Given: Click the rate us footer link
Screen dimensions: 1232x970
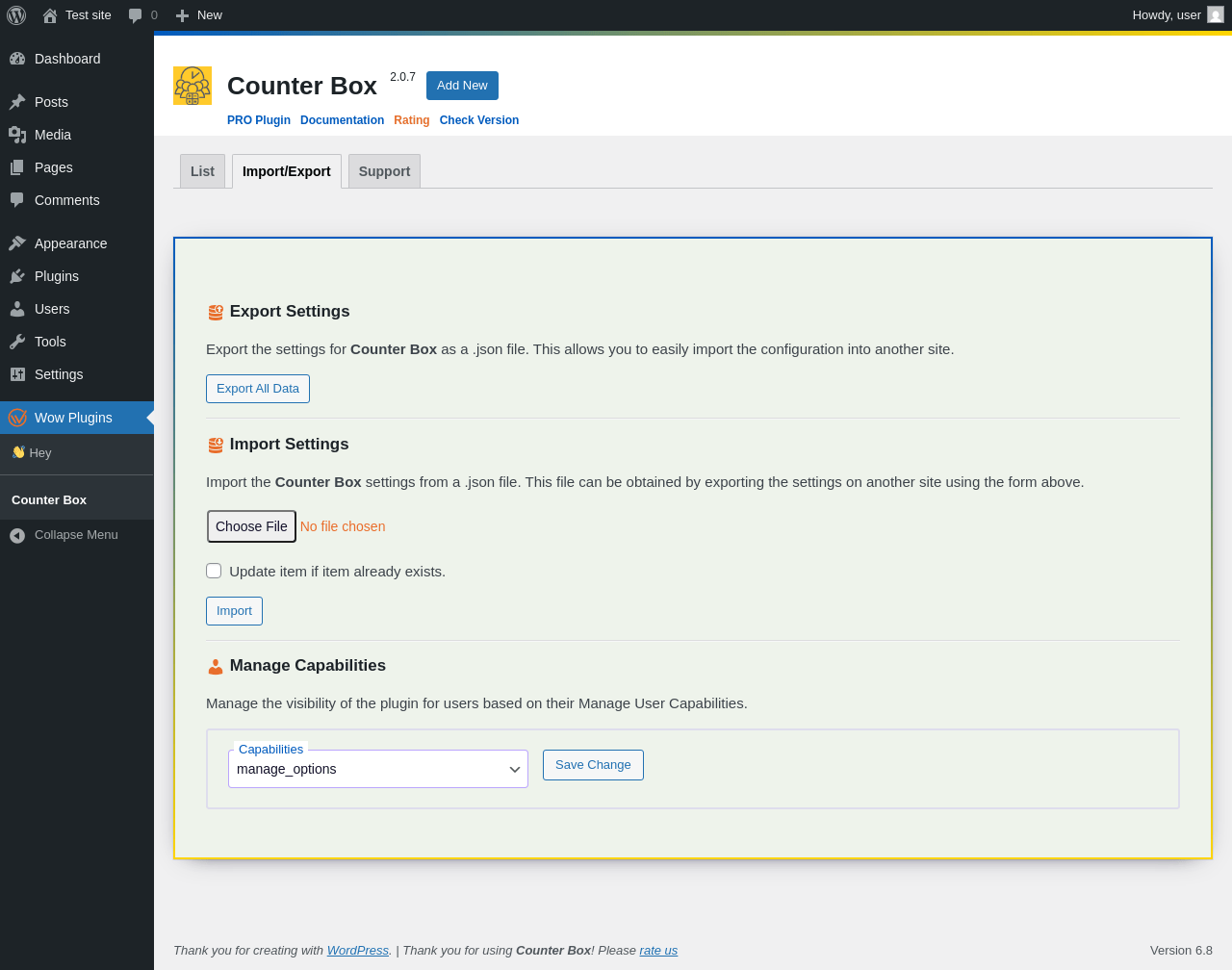Looking at the screenshot, I should (x=658, y=950).
